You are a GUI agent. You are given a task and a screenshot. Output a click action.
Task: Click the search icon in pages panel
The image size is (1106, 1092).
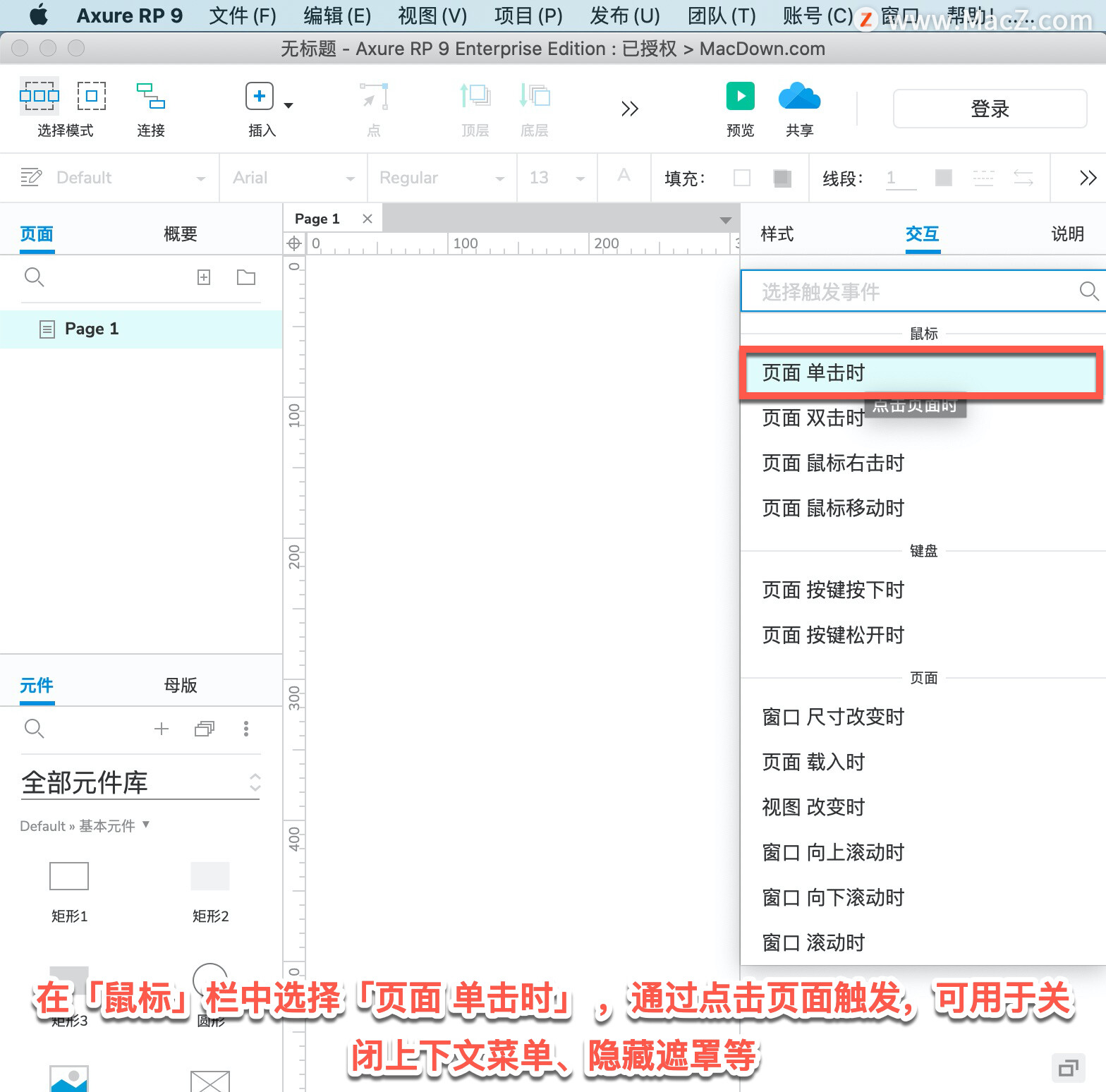pyautogui.click(x=34, y=277)
